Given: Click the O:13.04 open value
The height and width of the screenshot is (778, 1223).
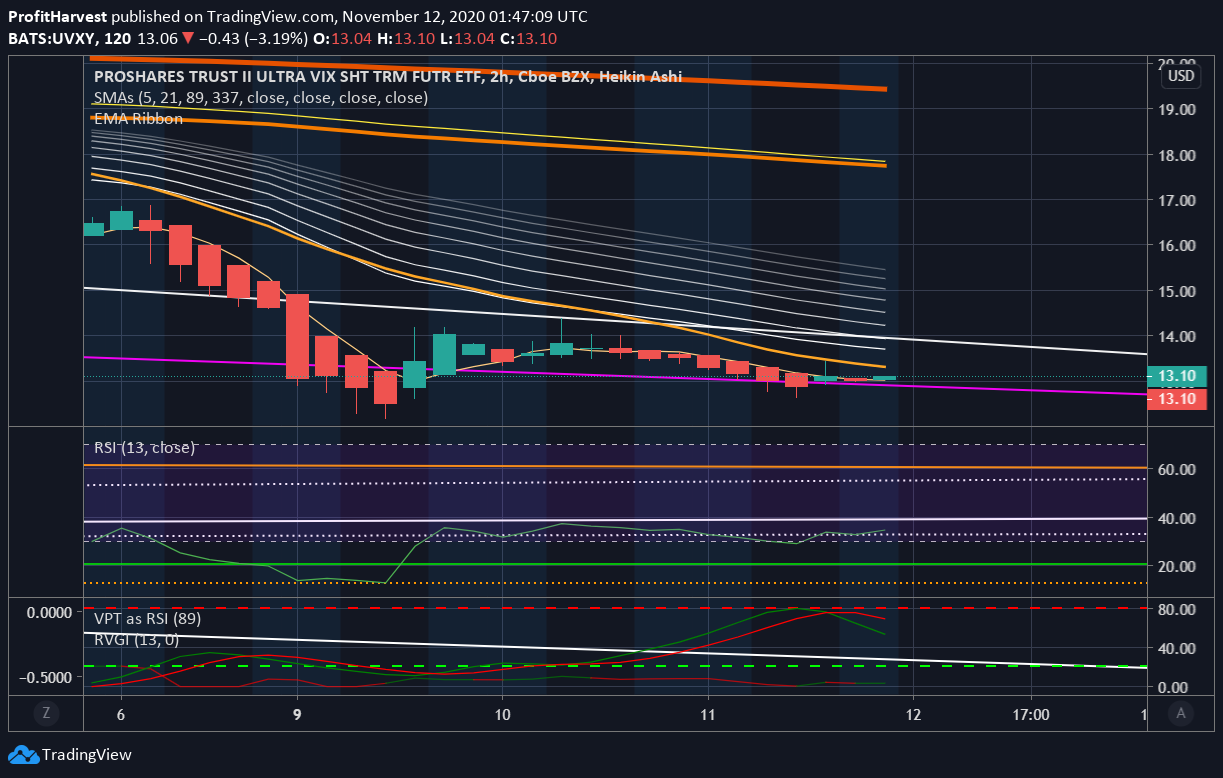Looking at the screenshot, I should tap(341, 38).
